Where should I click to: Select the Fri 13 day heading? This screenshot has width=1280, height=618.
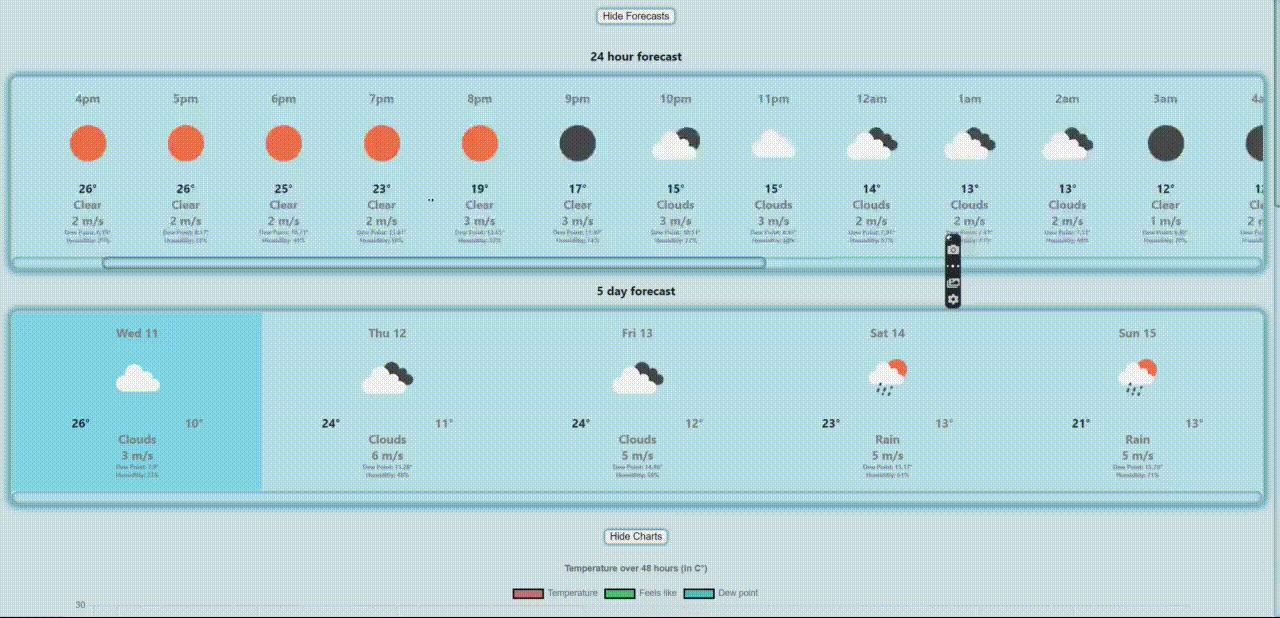[637, 333]
